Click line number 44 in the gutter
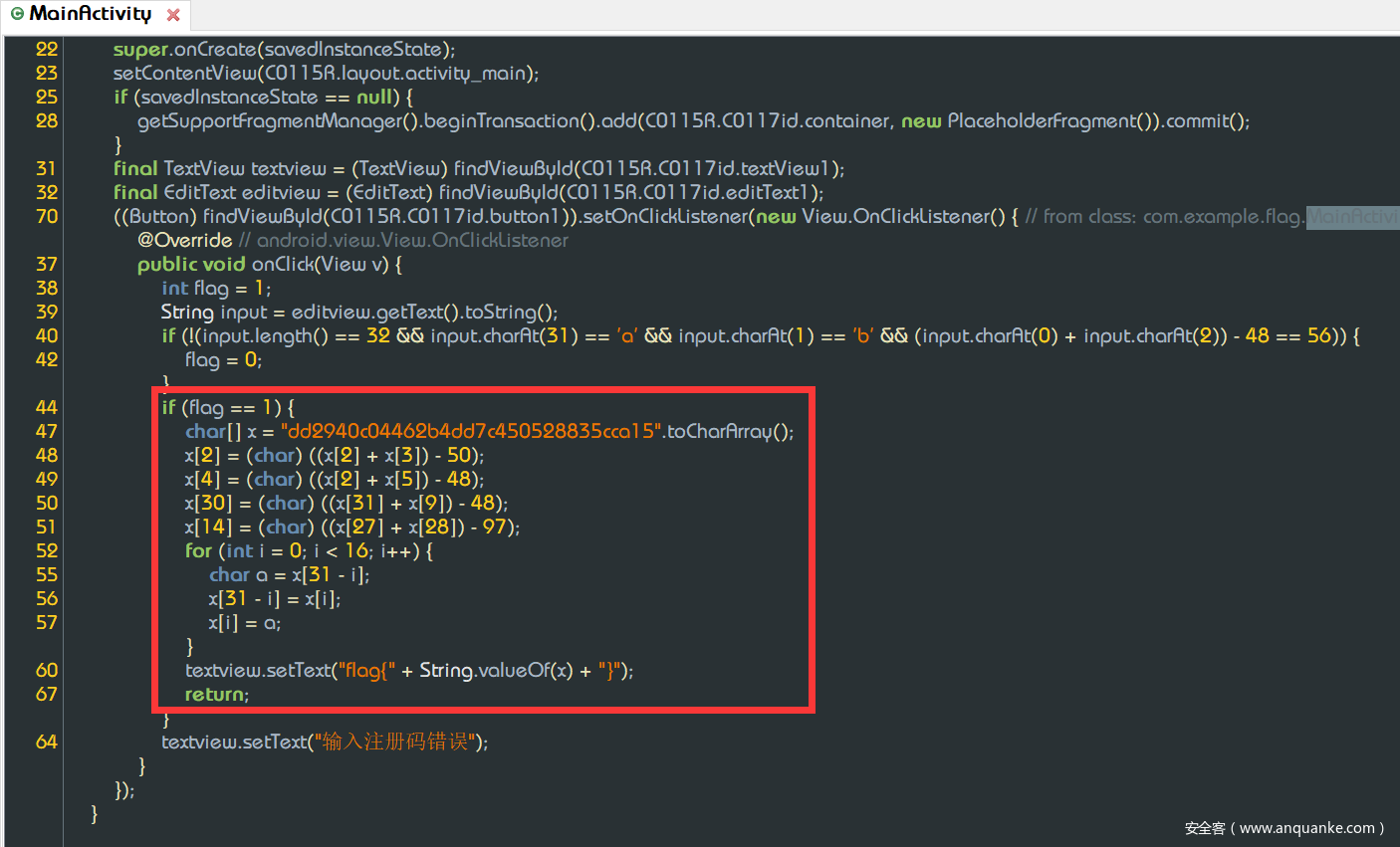 (x=46, y=407)
